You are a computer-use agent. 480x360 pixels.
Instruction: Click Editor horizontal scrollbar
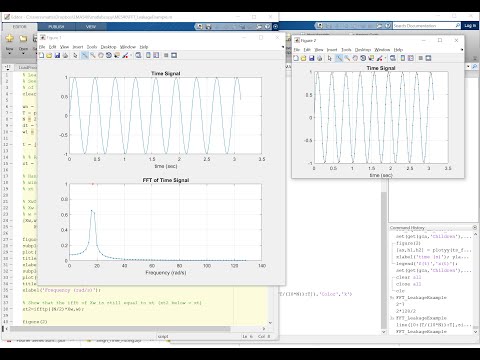[x=120, y=329]
